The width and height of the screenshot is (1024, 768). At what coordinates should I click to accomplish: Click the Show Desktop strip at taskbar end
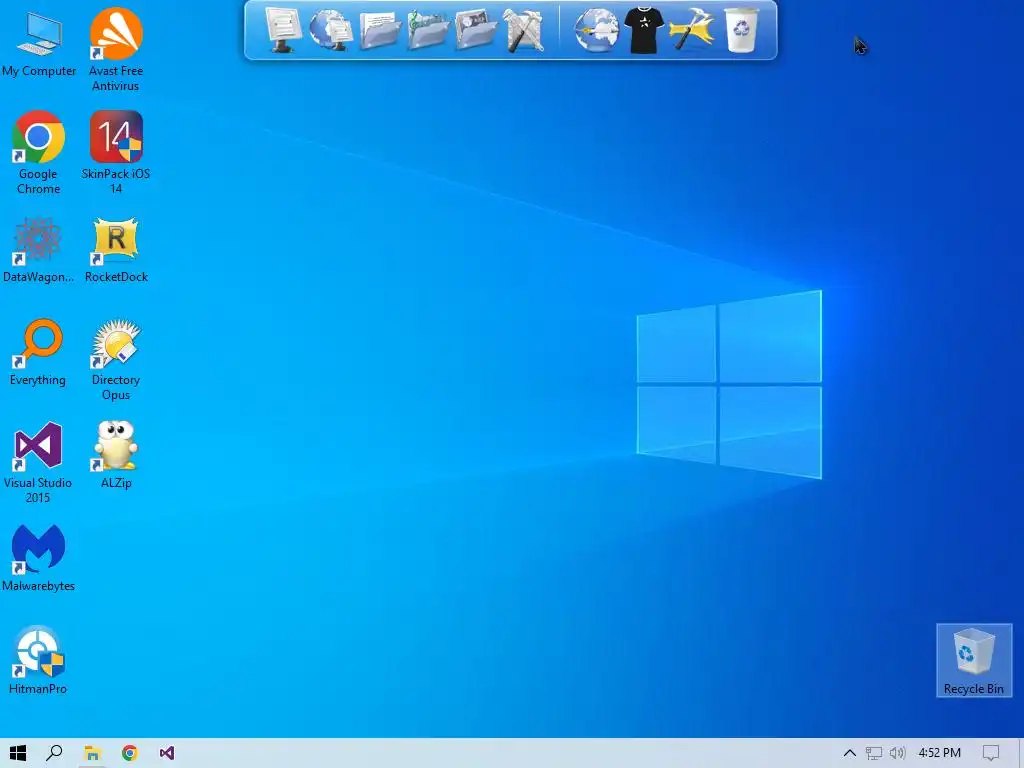[x=1021, y=753]
